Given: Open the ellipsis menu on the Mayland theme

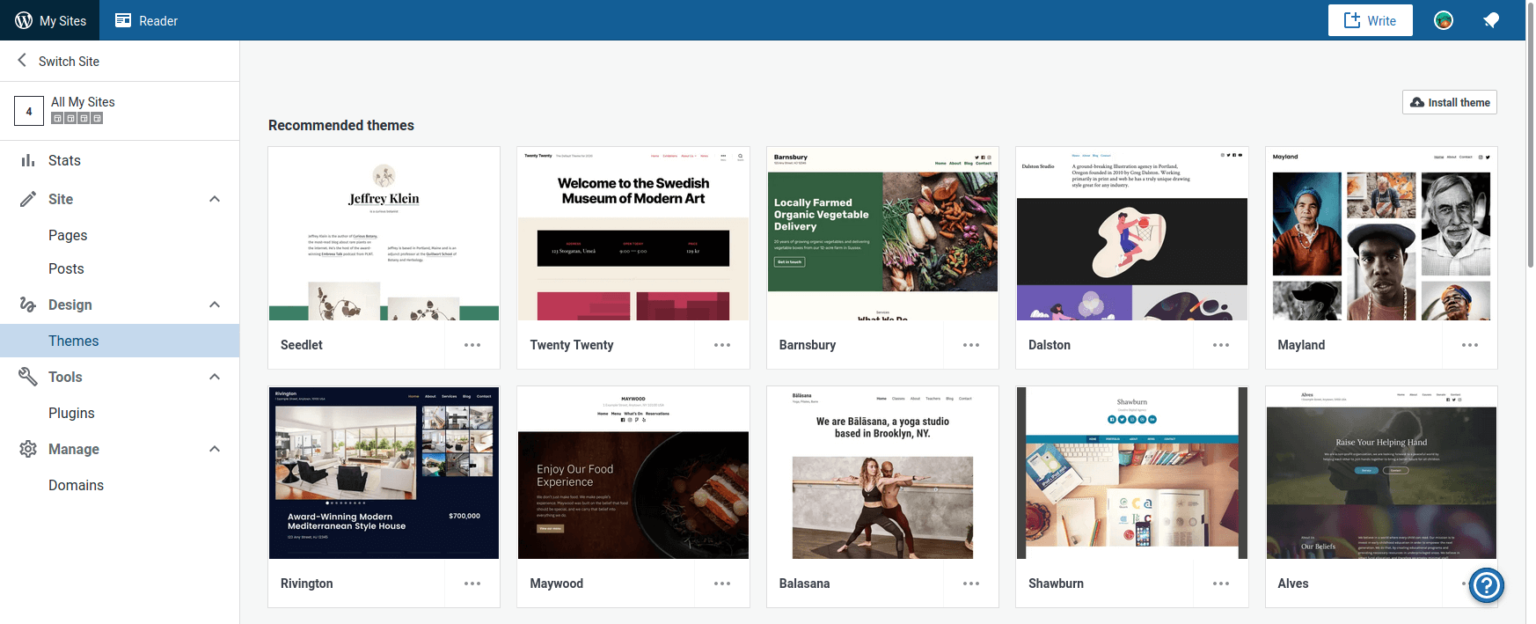Looking at the screenshot, I should pyautogui.click(x=1469, y=344).
